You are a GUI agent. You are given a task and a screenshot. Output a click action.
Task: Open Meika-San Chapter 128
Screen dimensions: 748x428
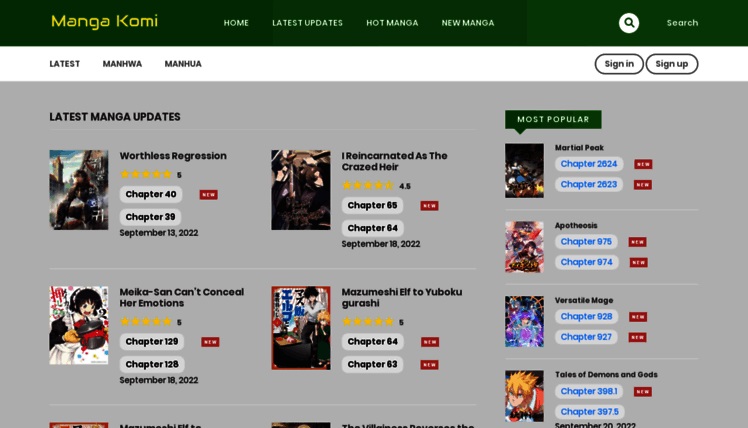tap(152, 365)
